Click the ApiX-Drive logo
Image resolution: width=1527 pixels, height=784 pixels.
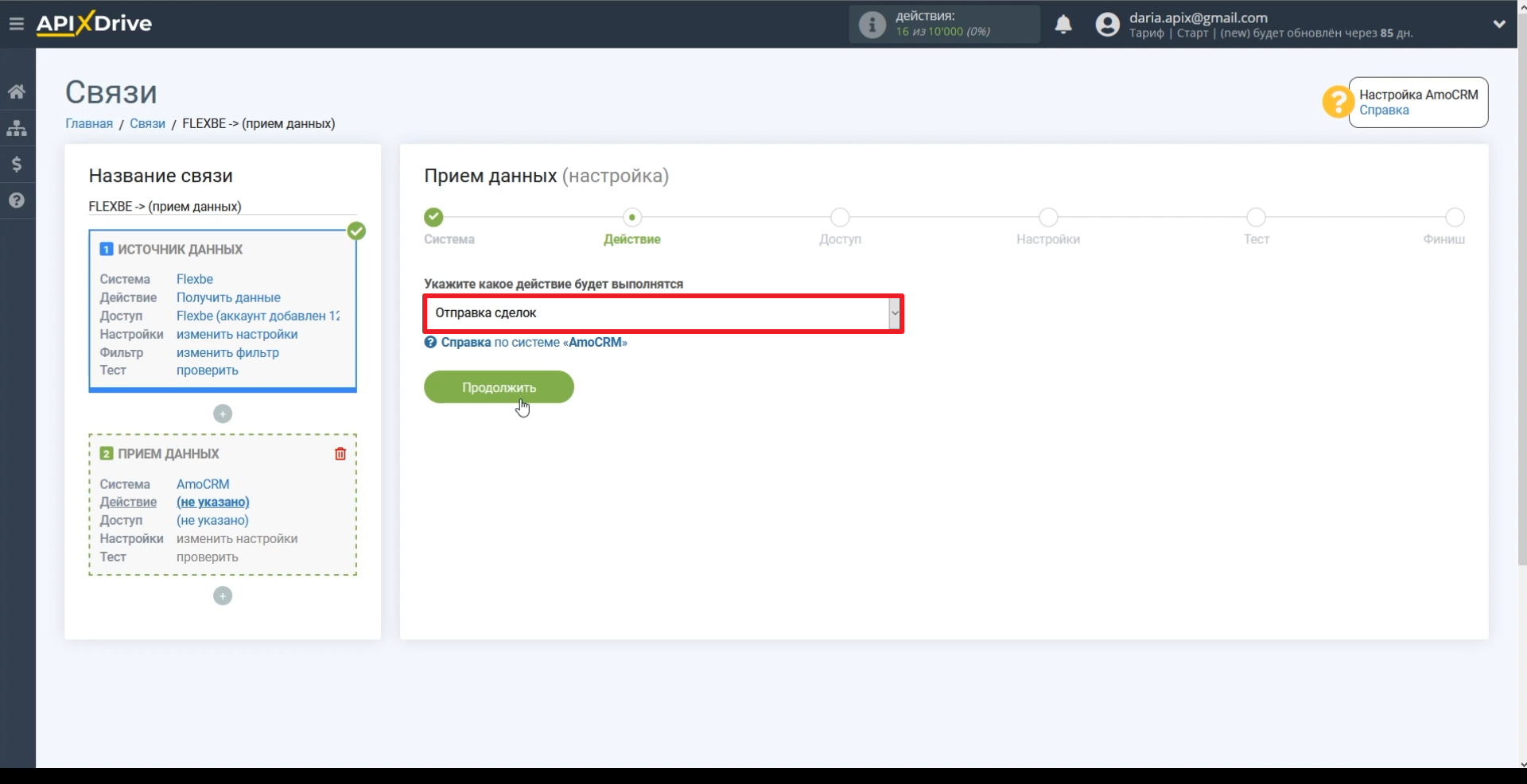(94, 23)
